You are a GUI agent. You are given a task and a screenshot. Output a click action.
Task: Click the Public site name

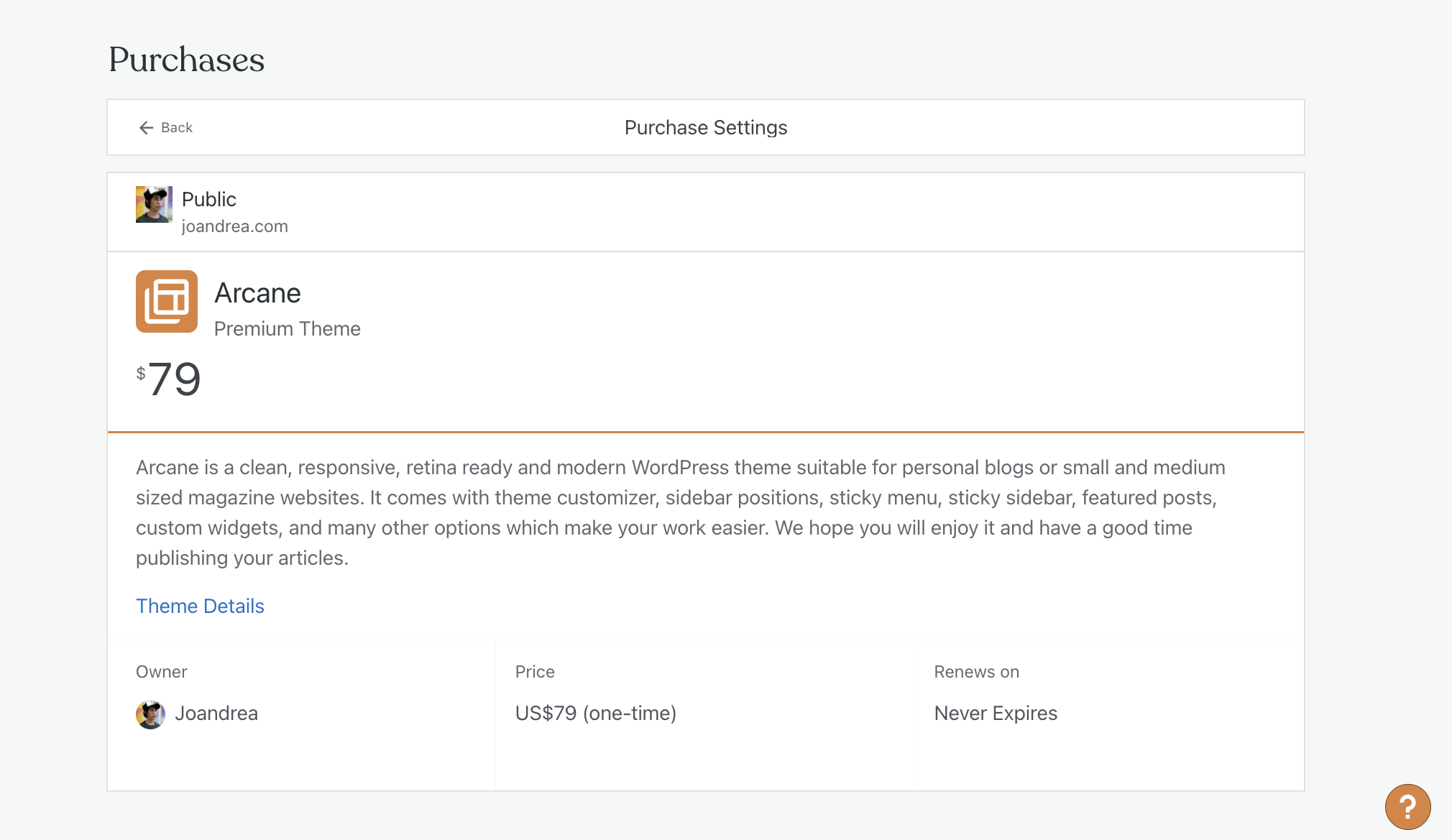pyautogui.click(x=208, y=199)
